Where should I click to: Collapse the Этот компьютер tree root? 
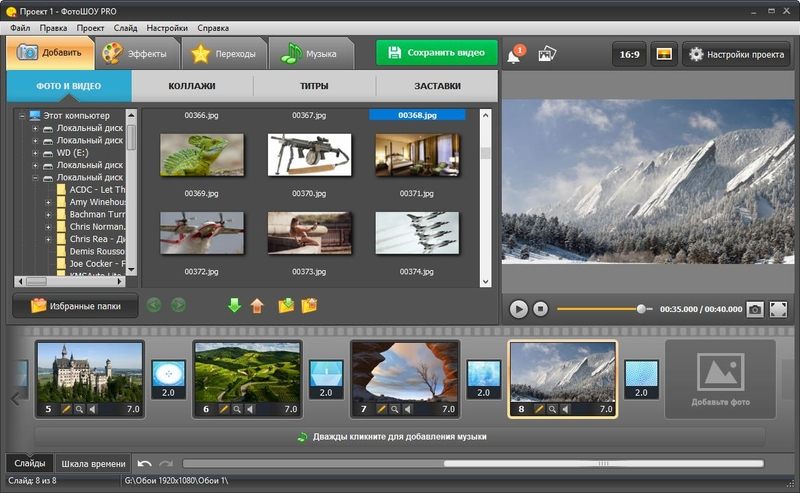[x=22, y=116]
